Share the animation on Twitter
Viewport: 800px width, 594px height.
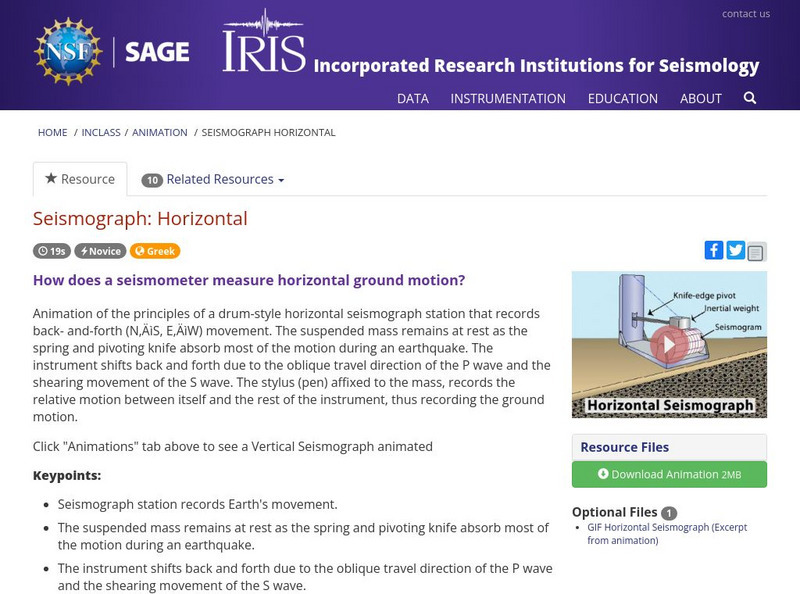[x=733, y=250]
